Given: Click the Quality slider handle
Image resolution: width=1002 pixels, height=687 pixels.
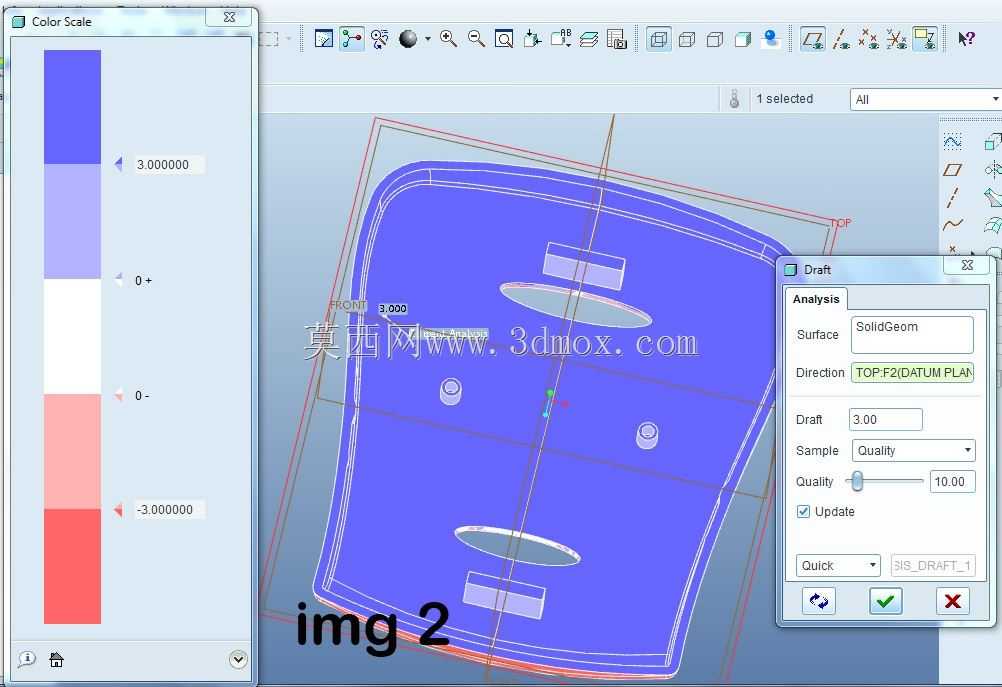Looking at the screenshot, I should pos(857,481).
